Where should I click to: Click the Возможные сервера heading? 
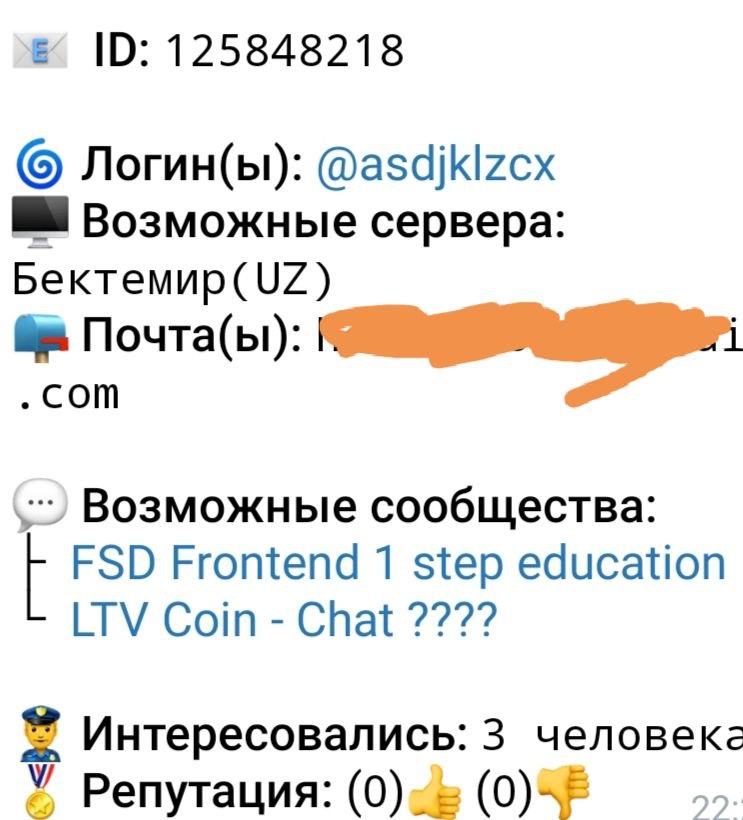pyautogui.click(x=324, y=222)
